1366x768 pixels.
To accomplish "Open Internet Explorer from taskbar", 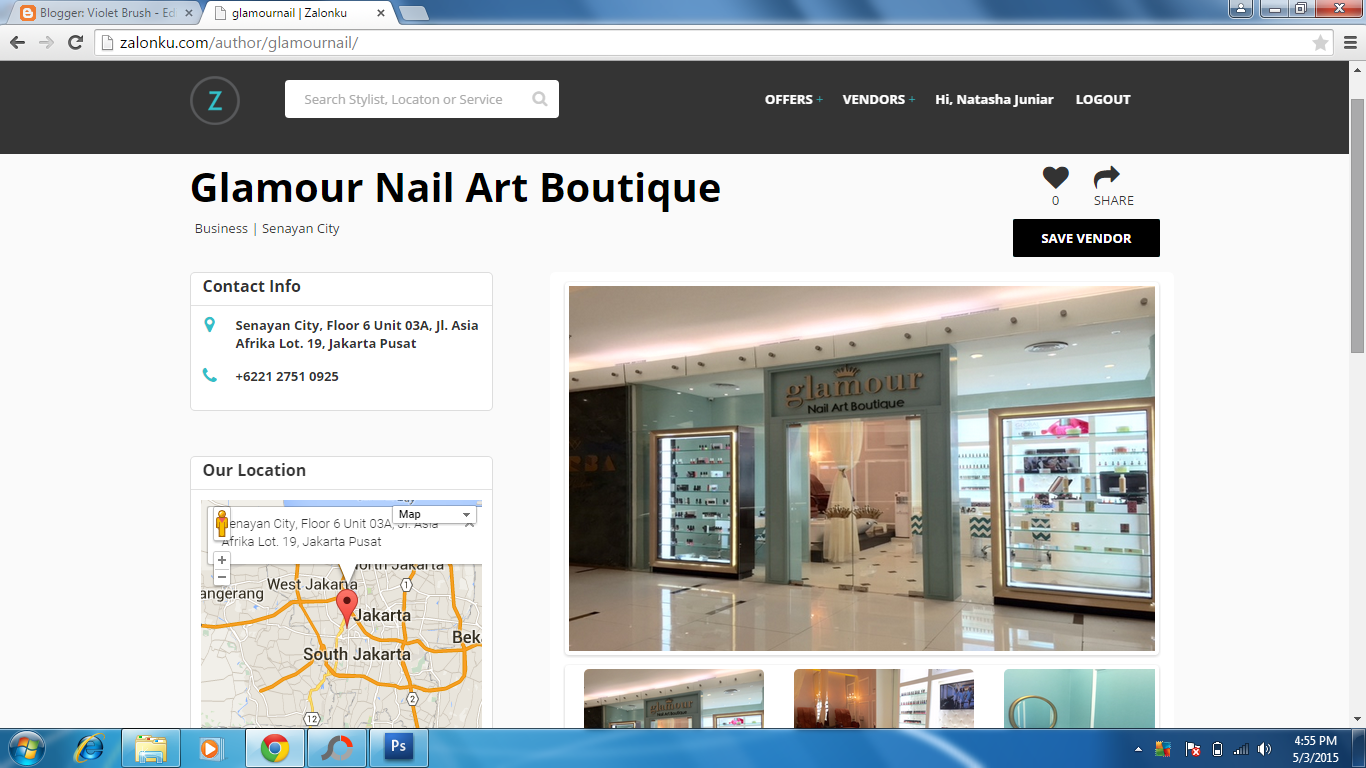I will pyautogui.click(x=89, y=748).
